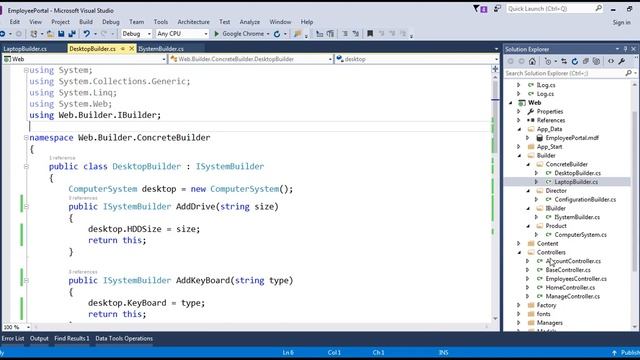The image size is (640, 360).
Task: Undo the last edit using the toolbar
Action: [86, 34]
